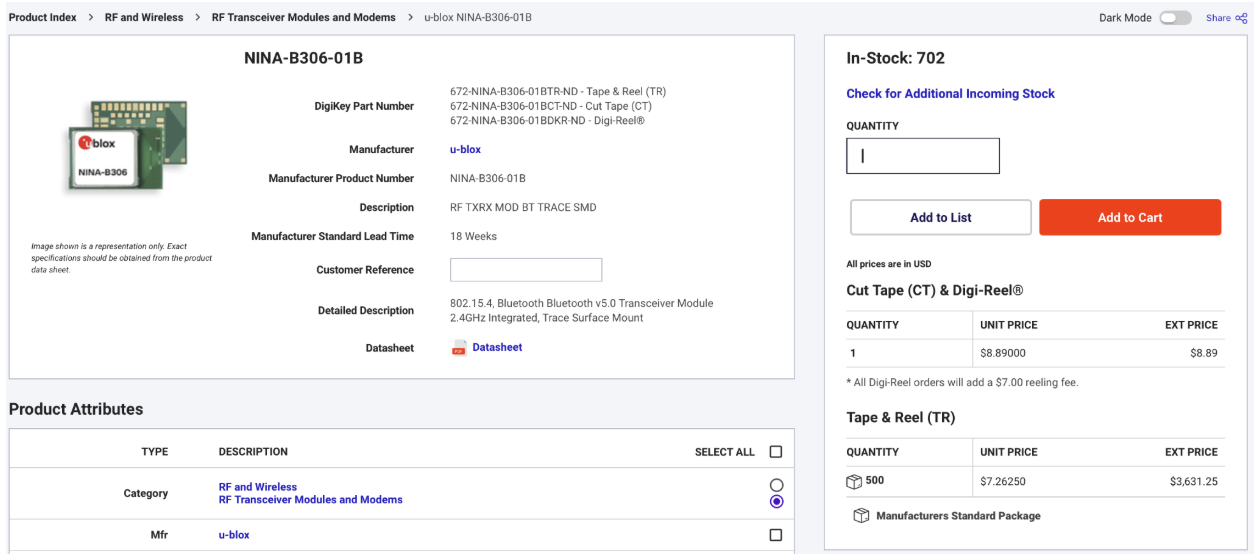
Task: Click the 18 Weeks lead time value
Action: [473, 236]
